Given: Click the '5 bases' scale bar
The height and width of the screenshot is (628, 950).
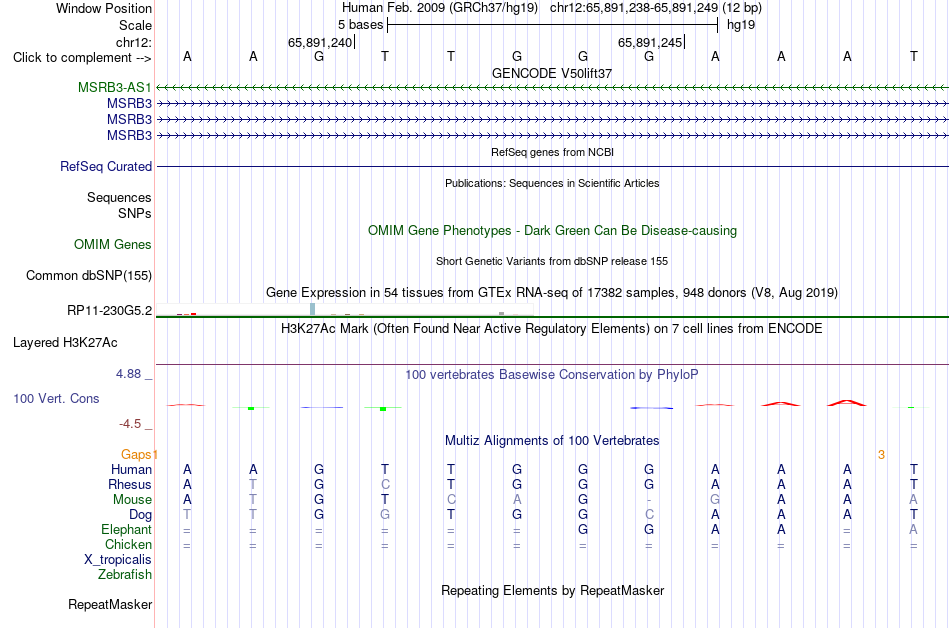Looking at the screenshot, I should click(553, 25).
